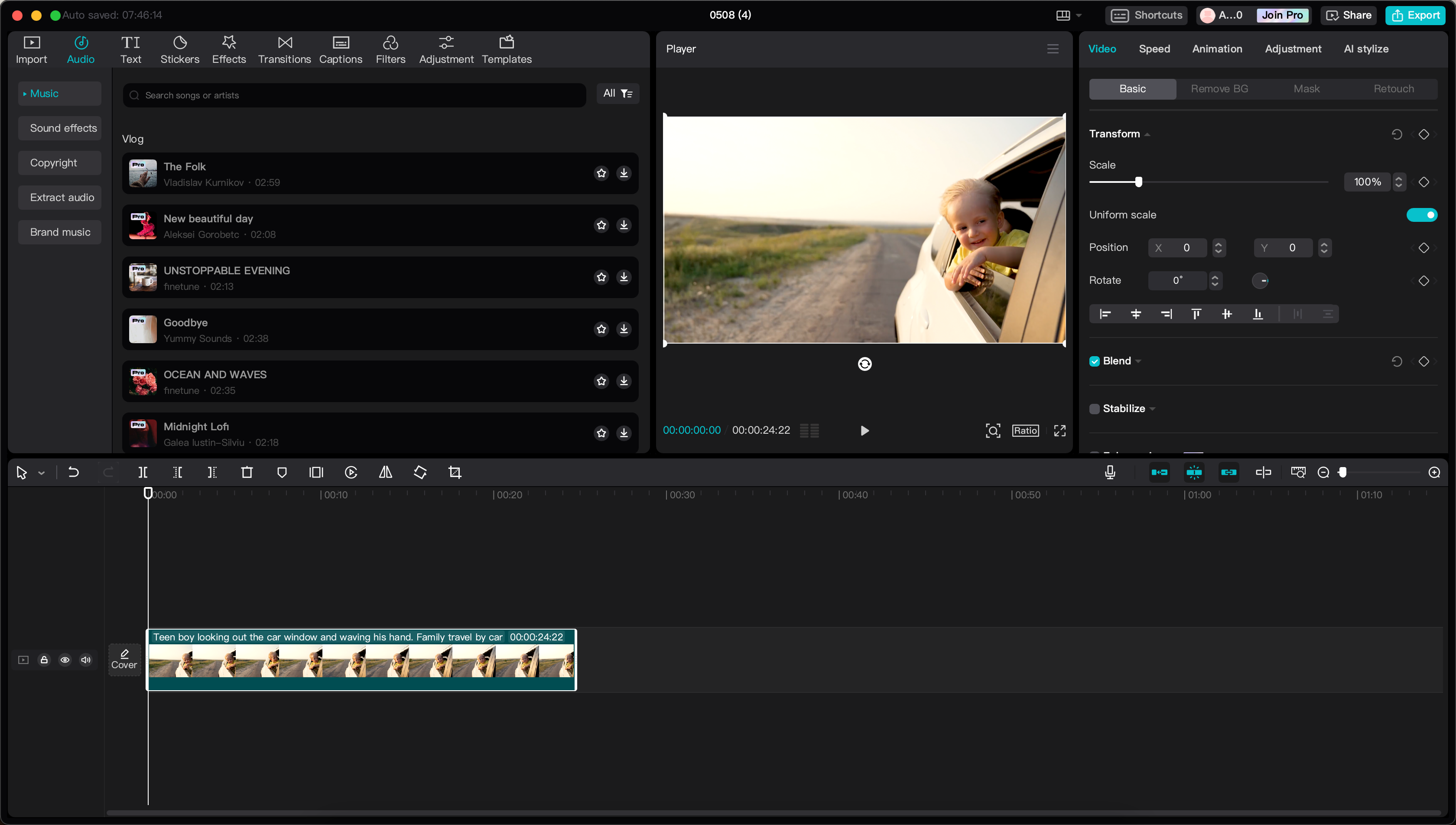The image size is (1456, 825).
Task: Open the Crop tool above the timeline
Action: click(455, 472)
